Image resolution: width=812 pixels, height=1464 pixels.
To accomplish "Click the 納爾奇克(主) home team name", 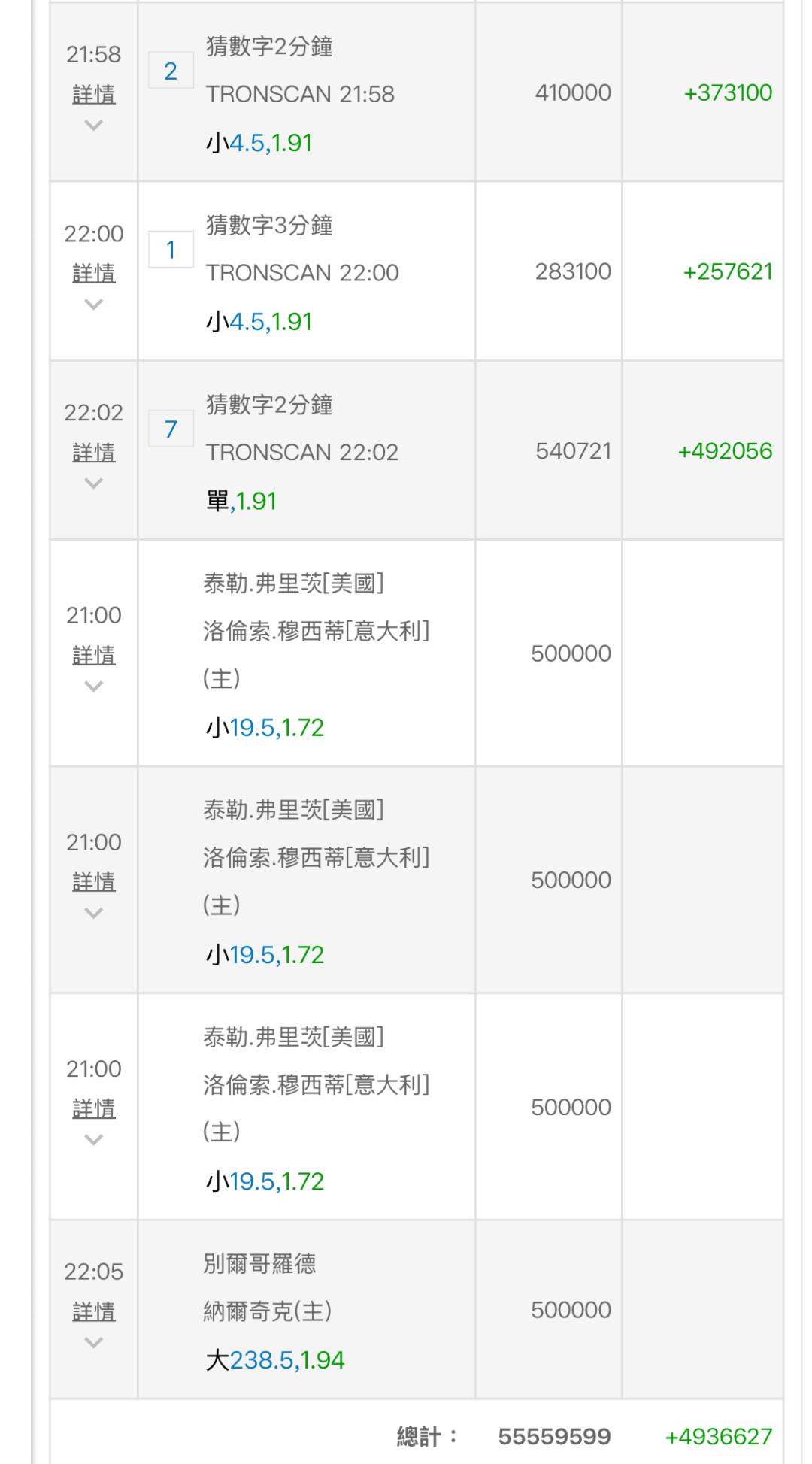I will pyautogui.click(x=268, y=1311).
